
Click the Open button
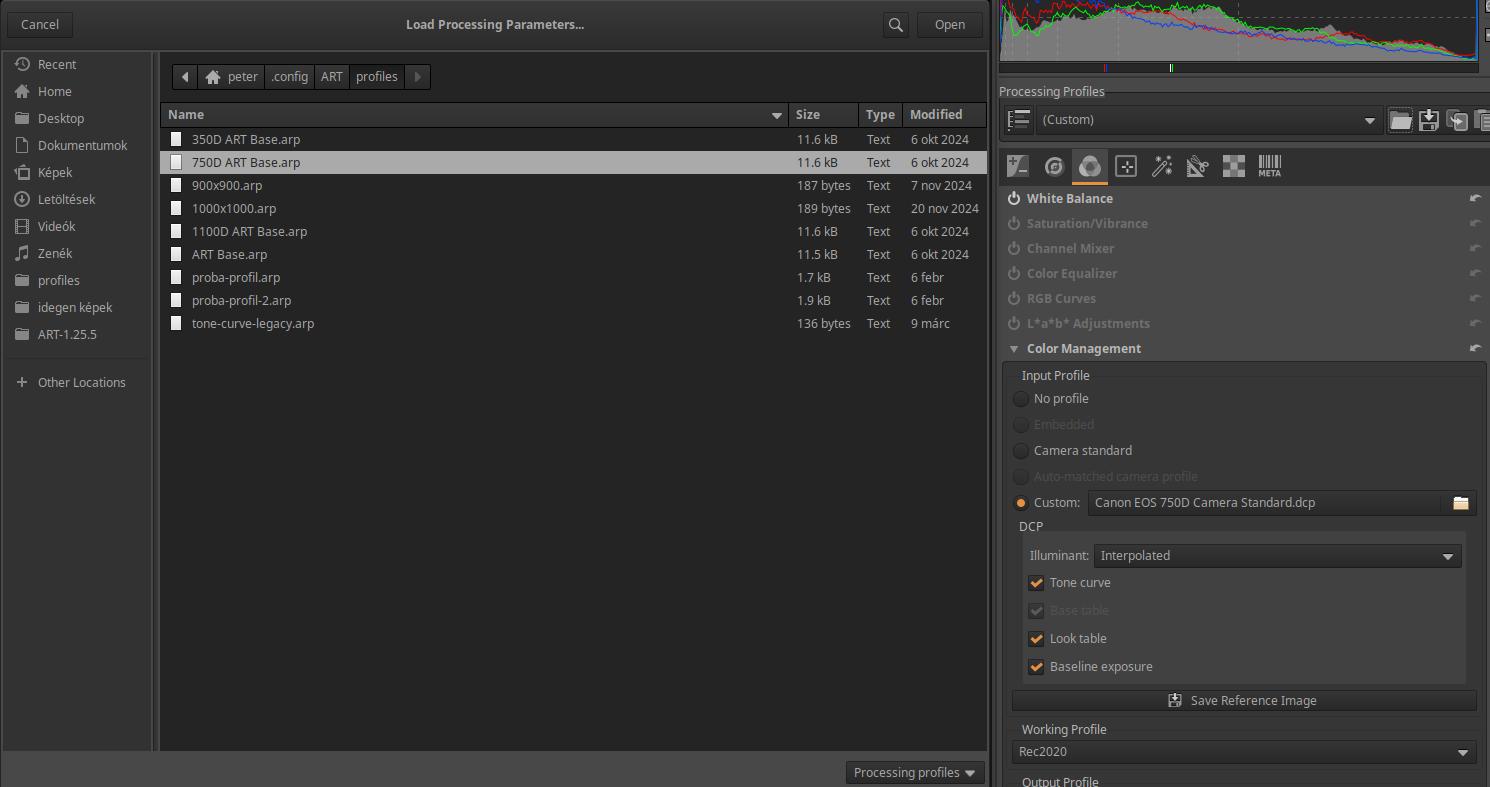(949, 25)
